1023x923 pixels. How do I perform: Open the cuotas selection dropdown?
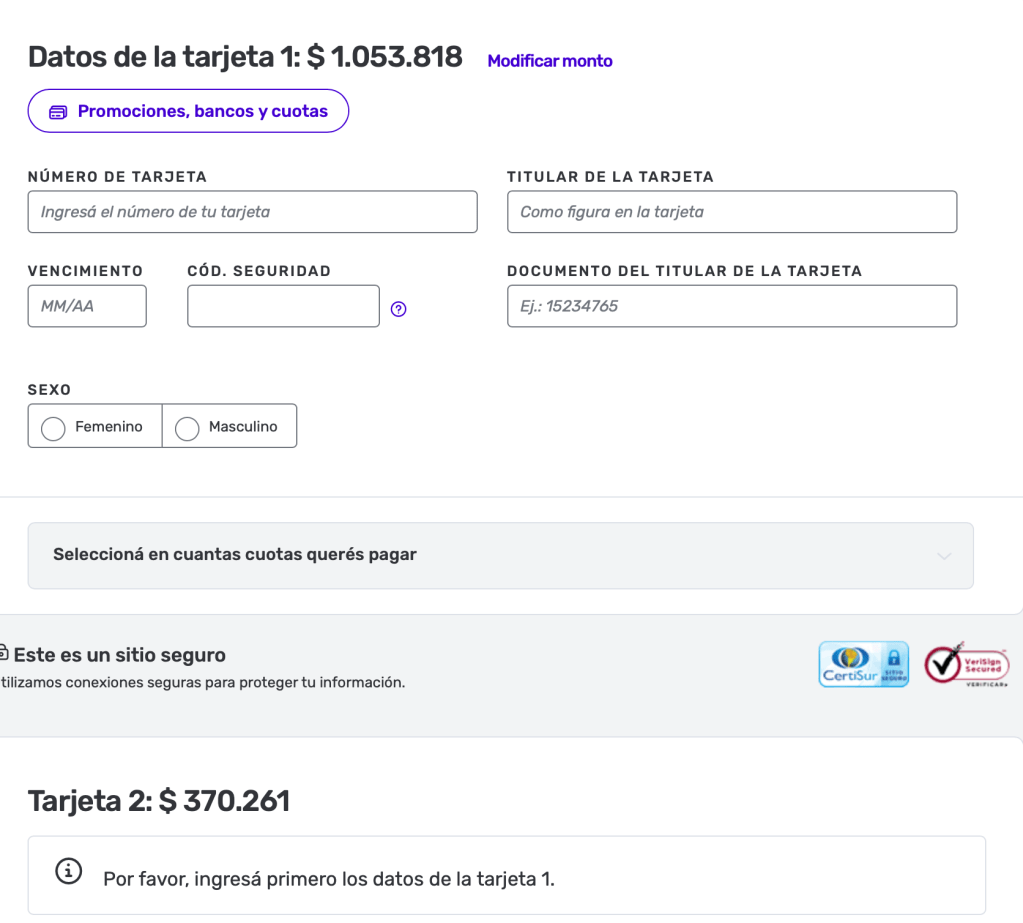tap(500, 555)
